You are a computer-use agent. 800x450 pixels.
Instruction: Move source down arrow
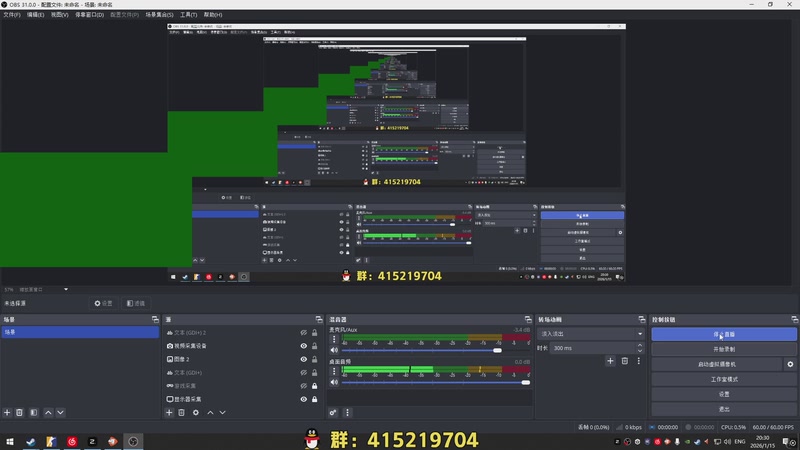tap(222, 412)
